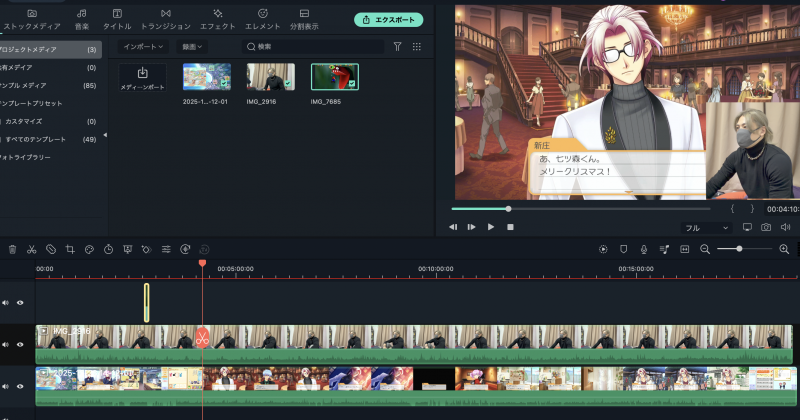Stop the preview playback
The width and height of the screenshot is (800, 420).
(x=510, y=227)
